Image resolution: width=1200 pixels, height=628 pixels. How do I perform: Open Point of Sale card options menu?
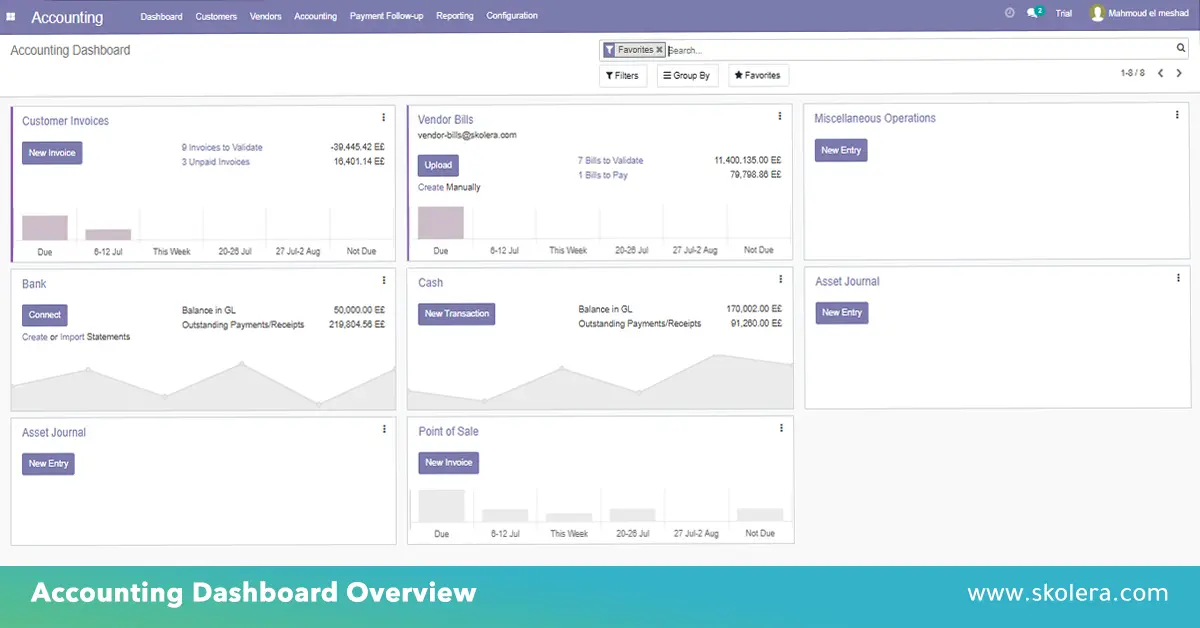click(x=781, y=428)
